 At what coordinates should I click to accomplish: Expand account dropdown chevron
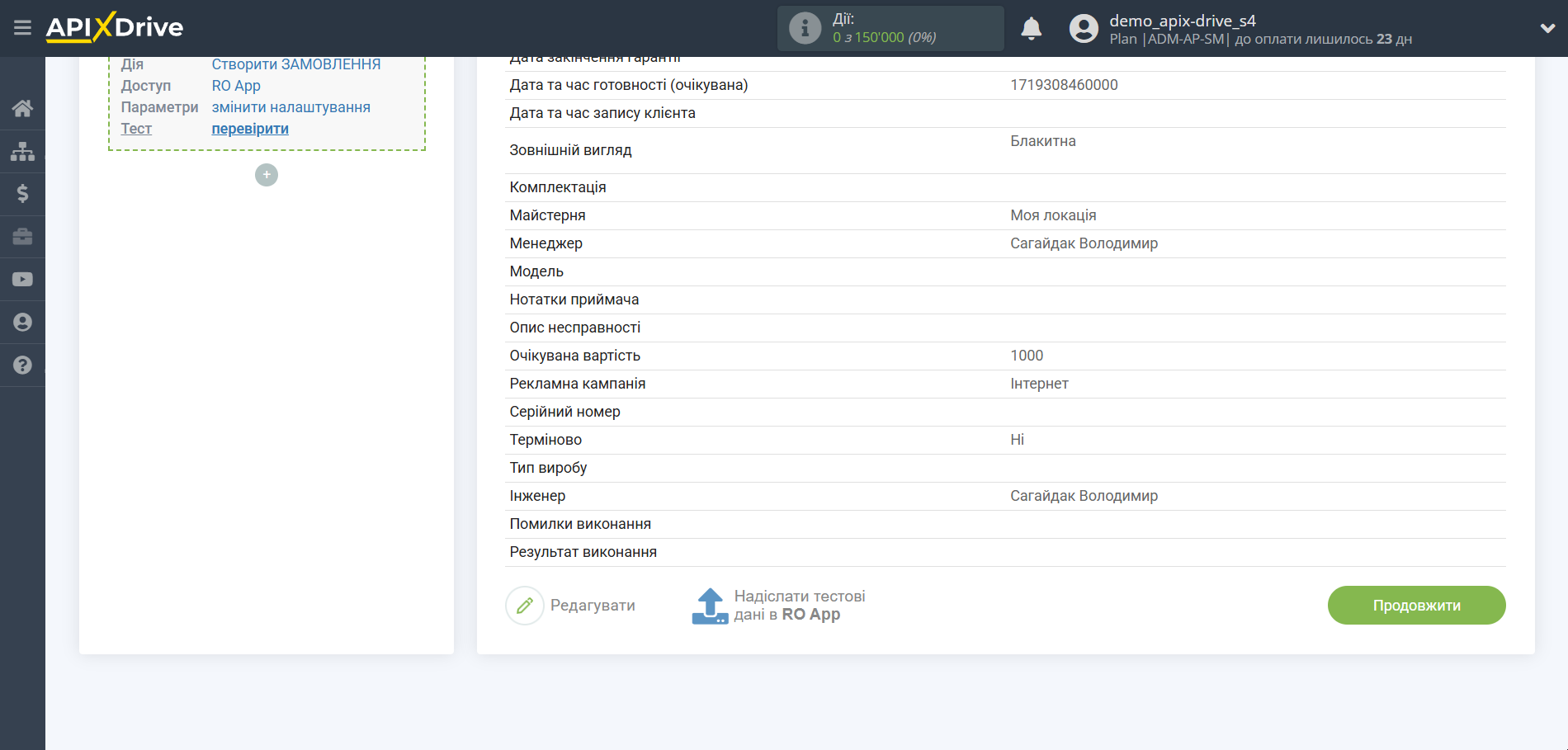1547,28
